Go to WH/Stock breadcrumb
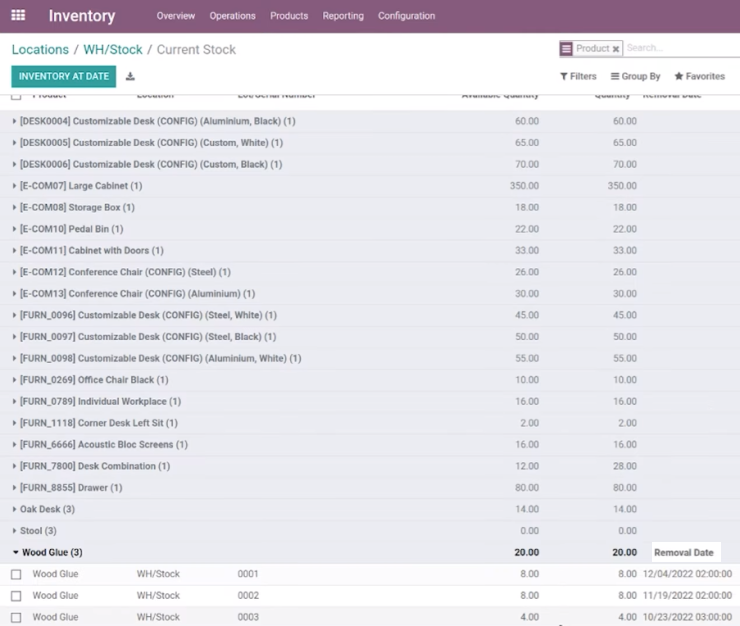Image resolution: width=740 pixels, height=626 pixels. pyautogui.click(x=113, y=50)
